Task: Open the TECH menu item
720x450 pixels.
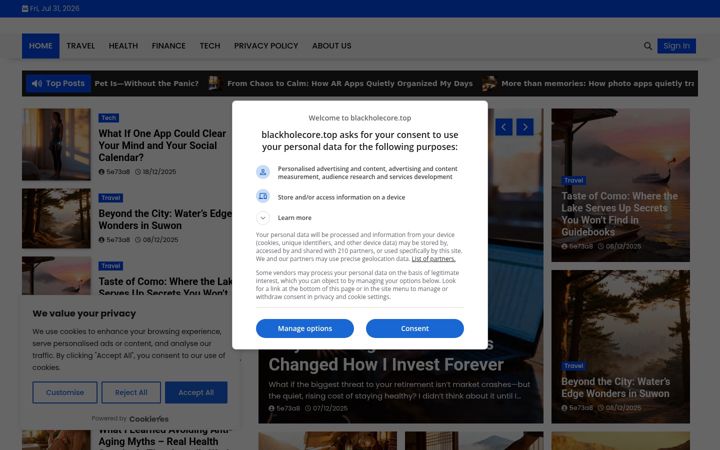Action: [210, 46]
